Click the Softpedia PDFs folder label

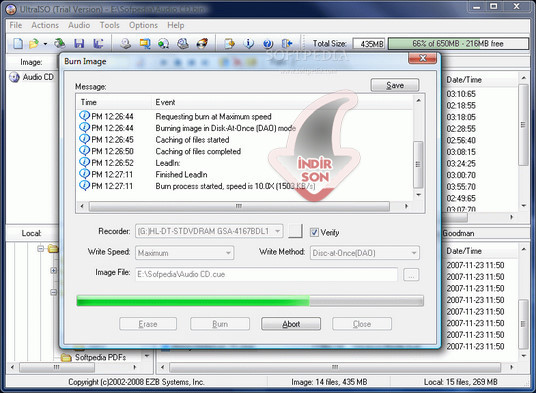[x=100, y=357]
